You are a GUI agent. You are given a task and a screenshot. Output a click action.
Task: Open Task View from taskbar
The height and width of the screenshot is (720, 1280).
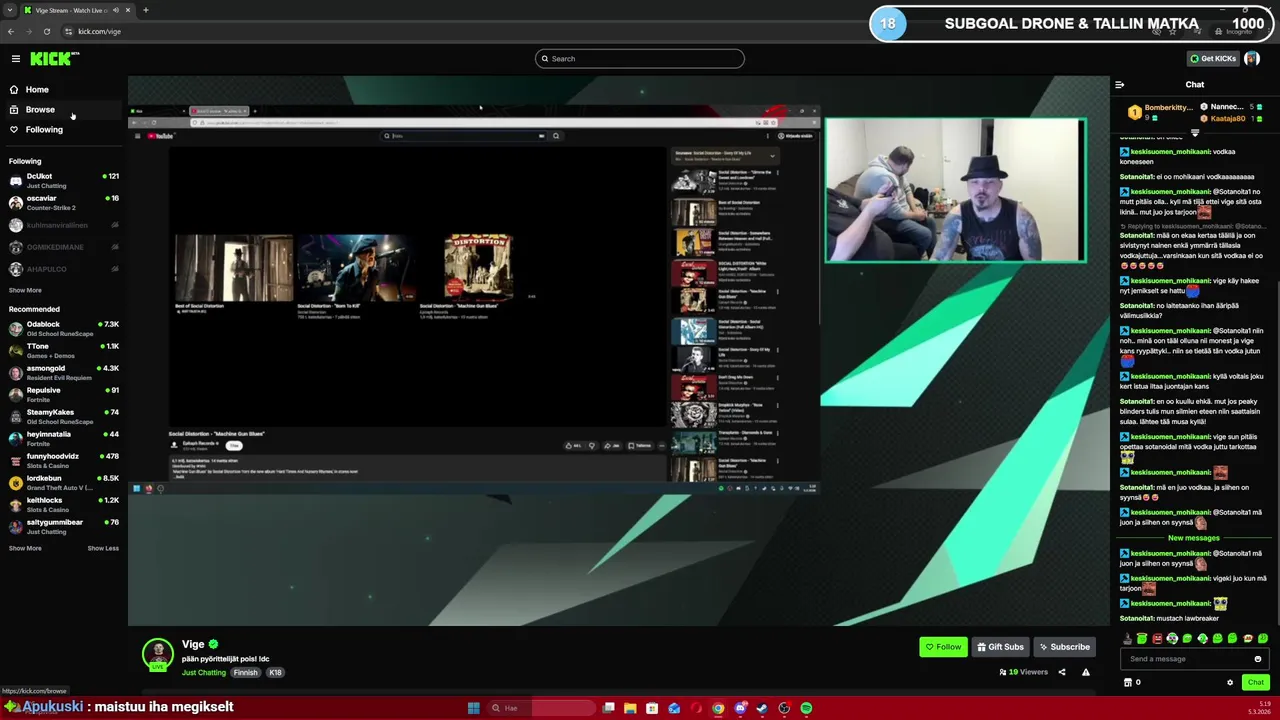pyautogui.click(x=608, y=708)
